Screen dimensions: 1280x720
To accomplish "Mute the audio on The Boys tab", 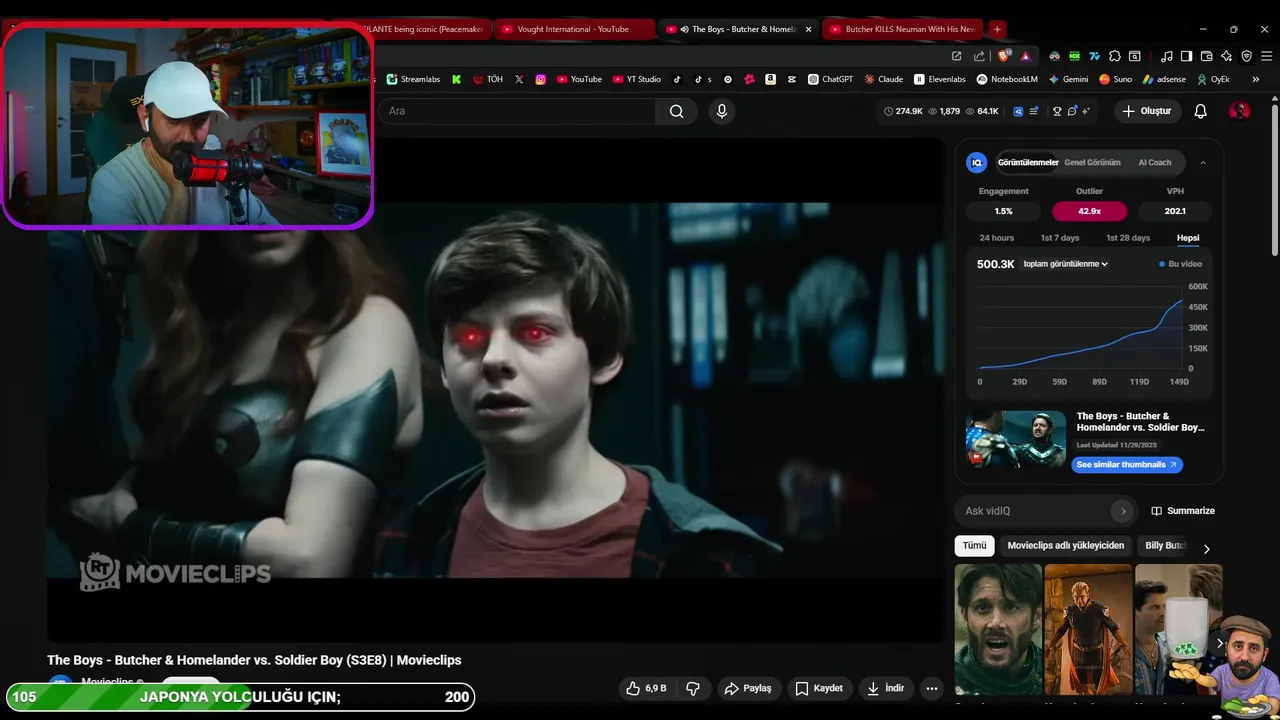I will (x=684, y=29).
